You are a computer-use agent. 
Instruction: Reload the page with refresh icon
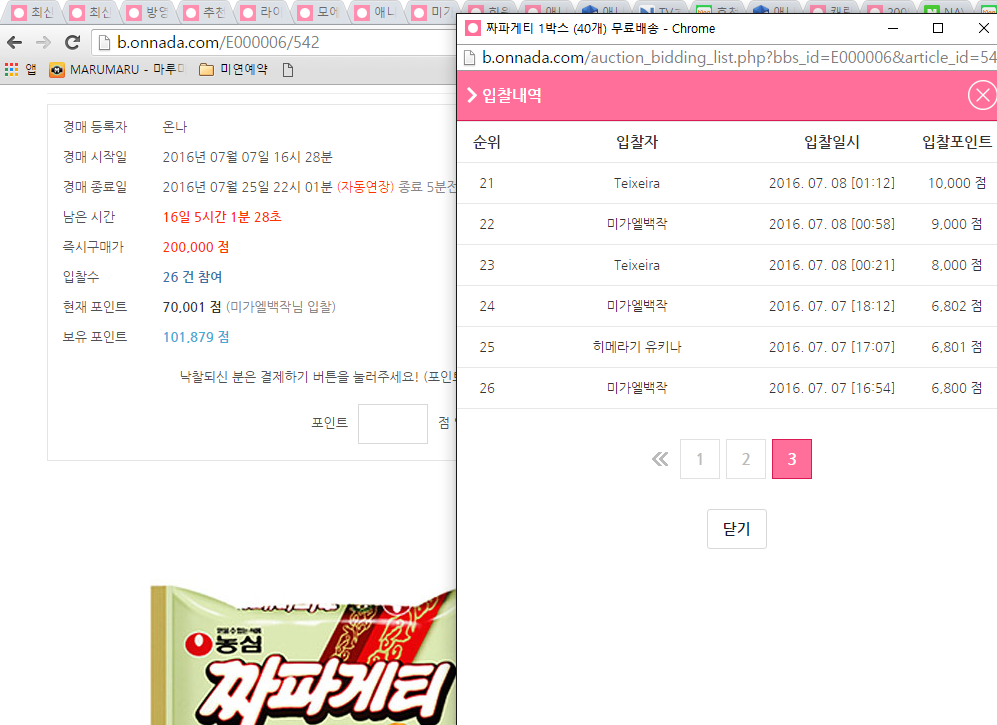[x=72, y=43]
